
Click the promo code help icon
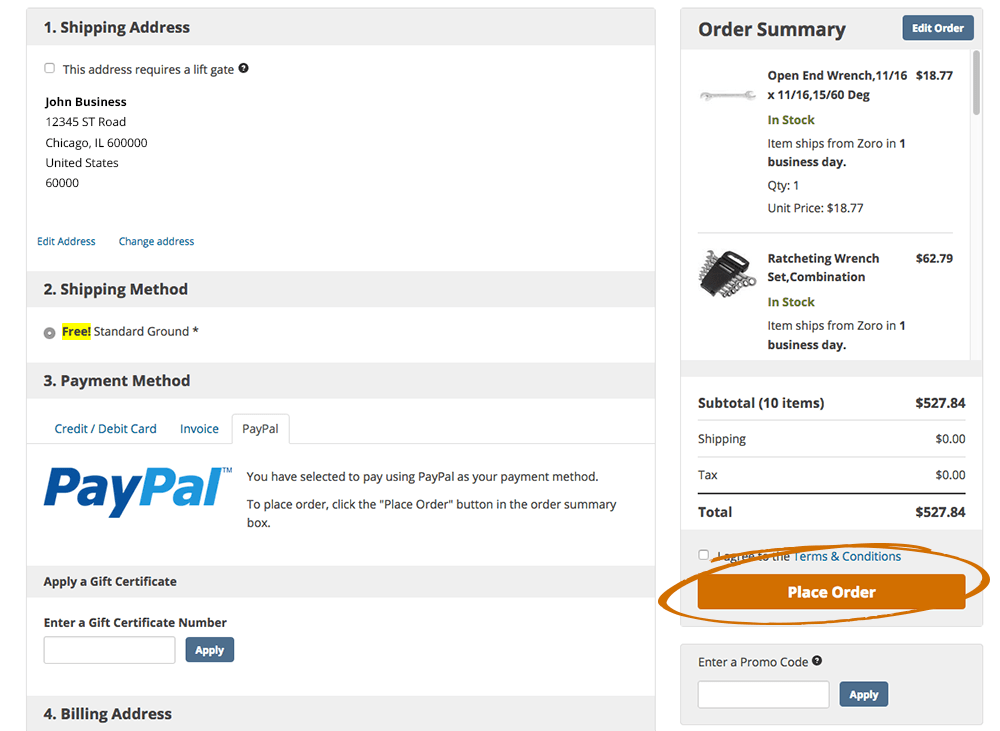(x=817, y=661)
